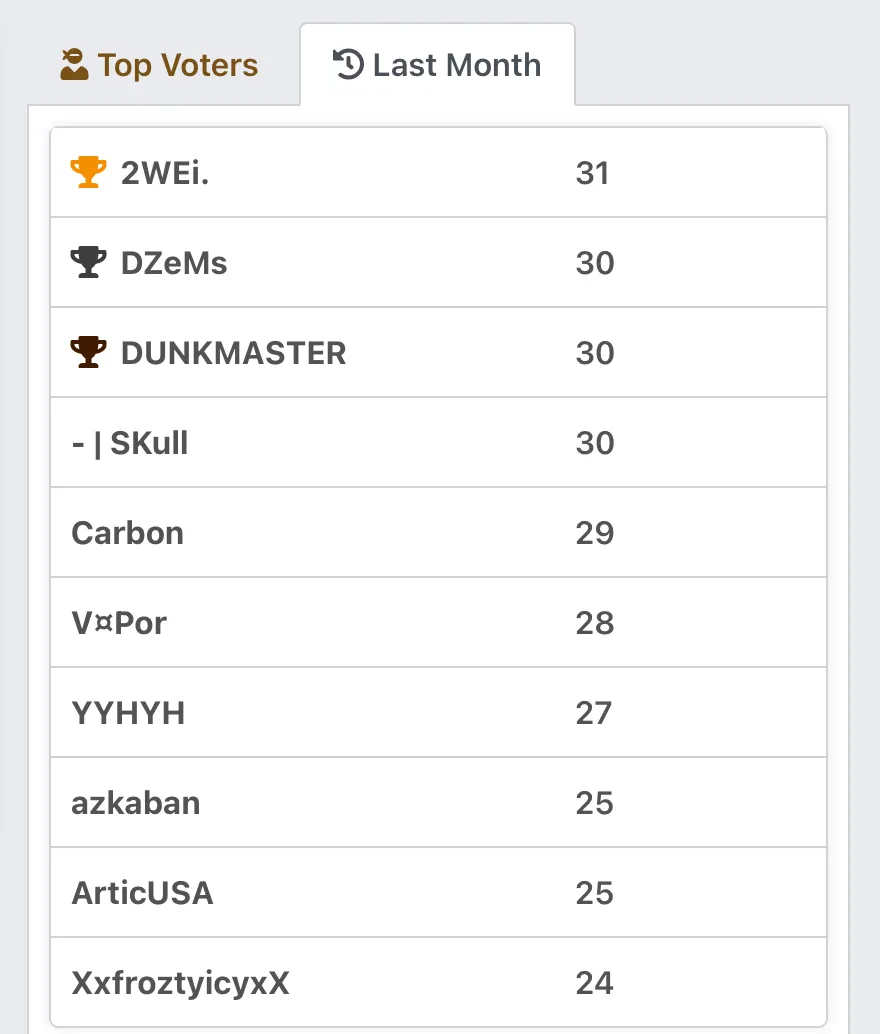Click the XxfroztyicyxX name
This screenshot has height=1034, width=880.
pyautogui.click(x=180, y=983)
